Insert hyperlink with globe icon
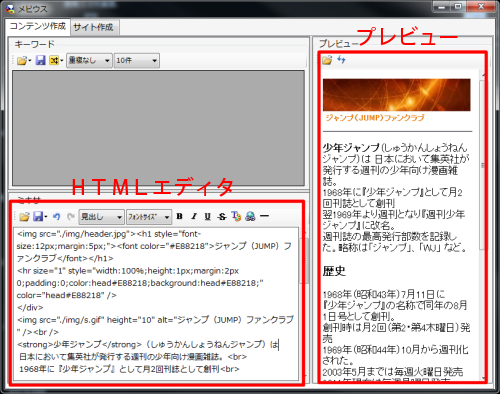 (x=250, y=216)
